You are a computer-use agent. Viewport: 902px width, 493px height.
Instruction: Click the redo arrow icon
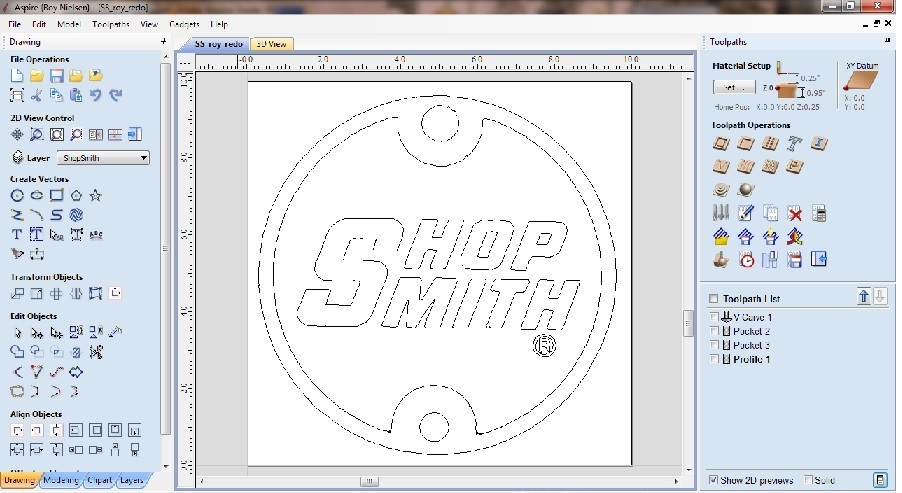tap(116, 95)
